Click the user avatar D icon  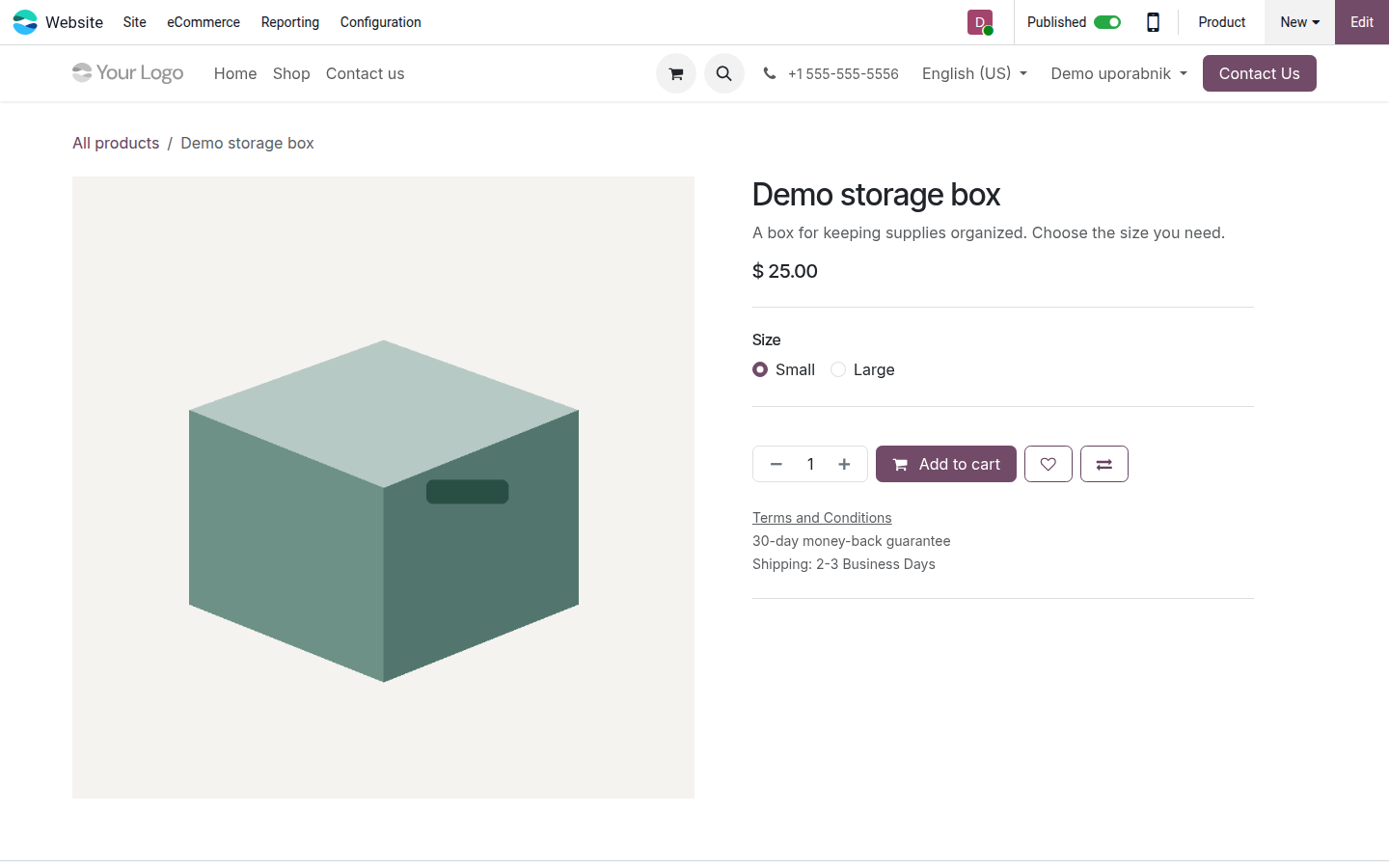(x=980, y=22)
